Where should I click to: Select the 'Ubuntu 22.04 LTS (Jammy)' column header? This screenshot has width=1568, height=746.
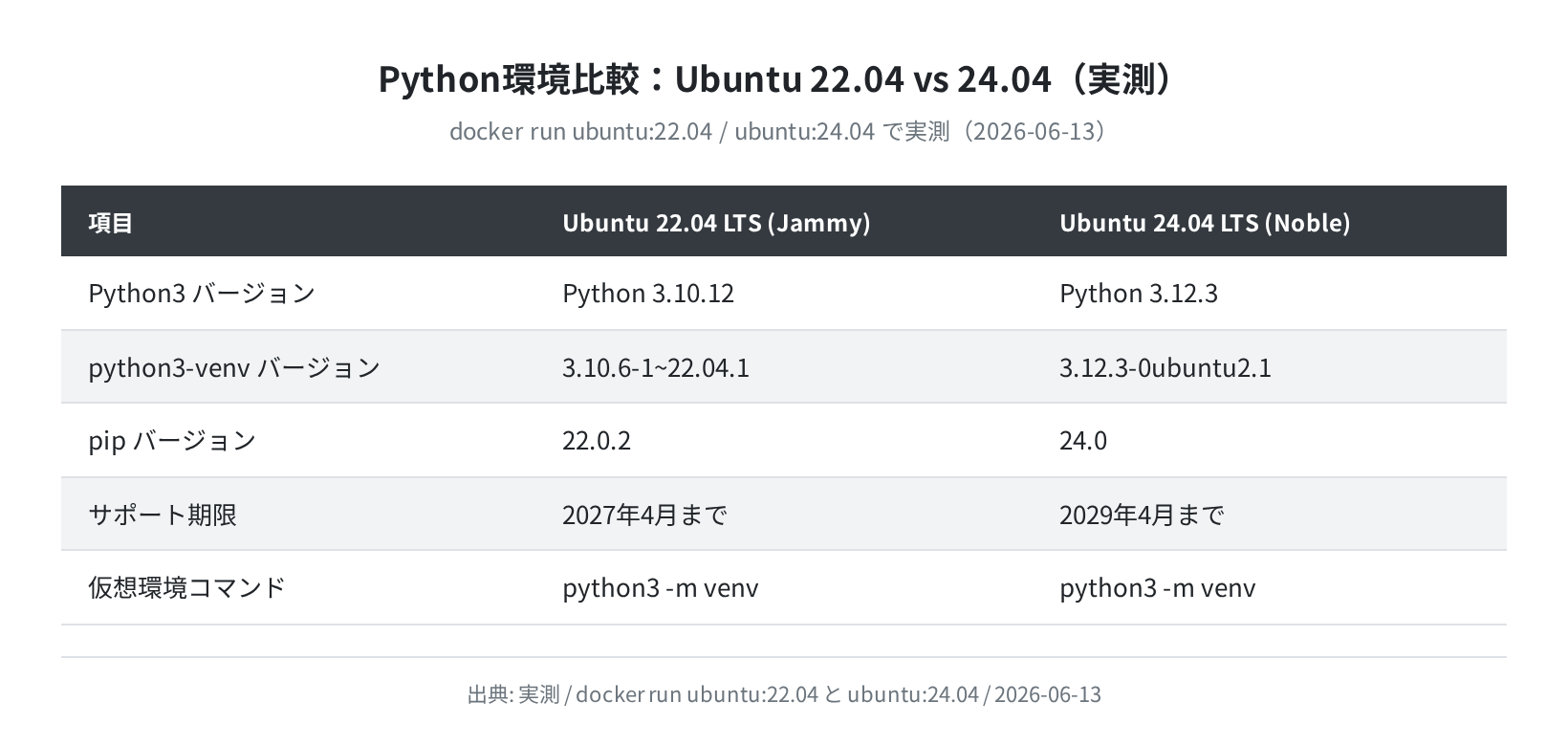716,222
